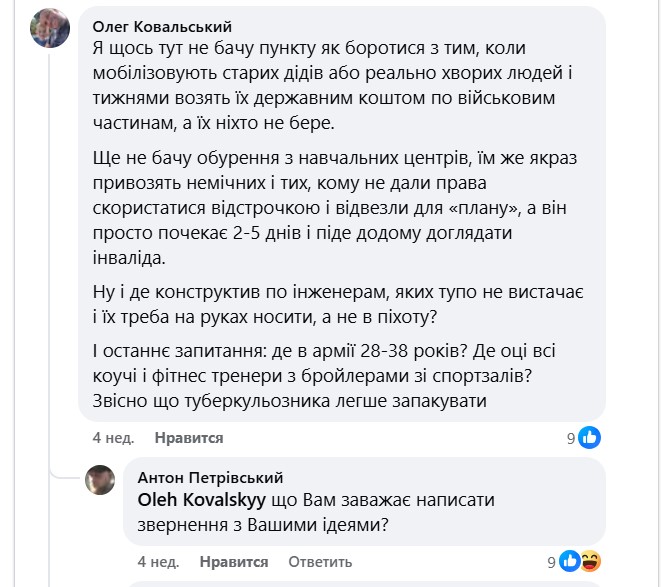This screenshot has height=587, width=661.
Task: Open Олег Ковальський's profile picture
Action: point(51,28)
